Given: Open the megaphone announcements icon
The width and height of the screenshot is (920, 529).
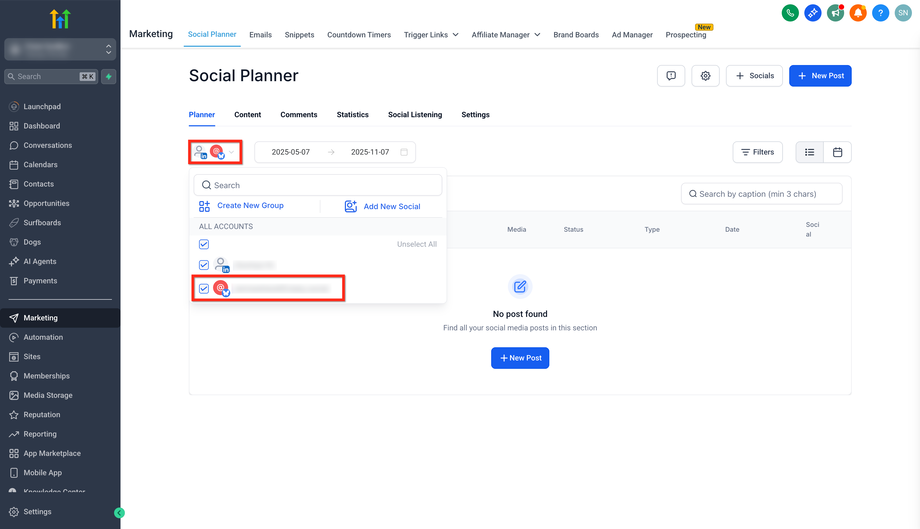Looking at the screenshot, I should pos(835,13).
